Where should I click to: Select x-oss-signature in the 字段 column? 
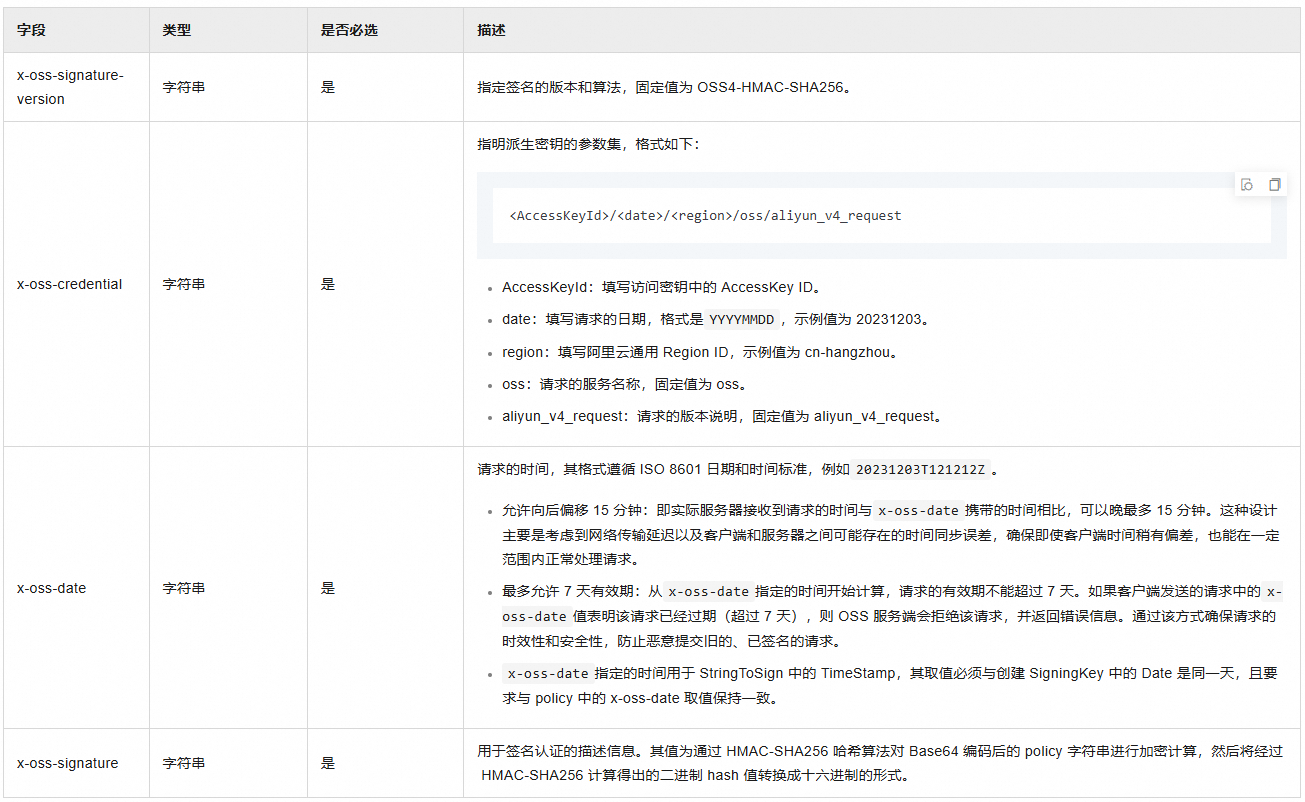(68, 763)
